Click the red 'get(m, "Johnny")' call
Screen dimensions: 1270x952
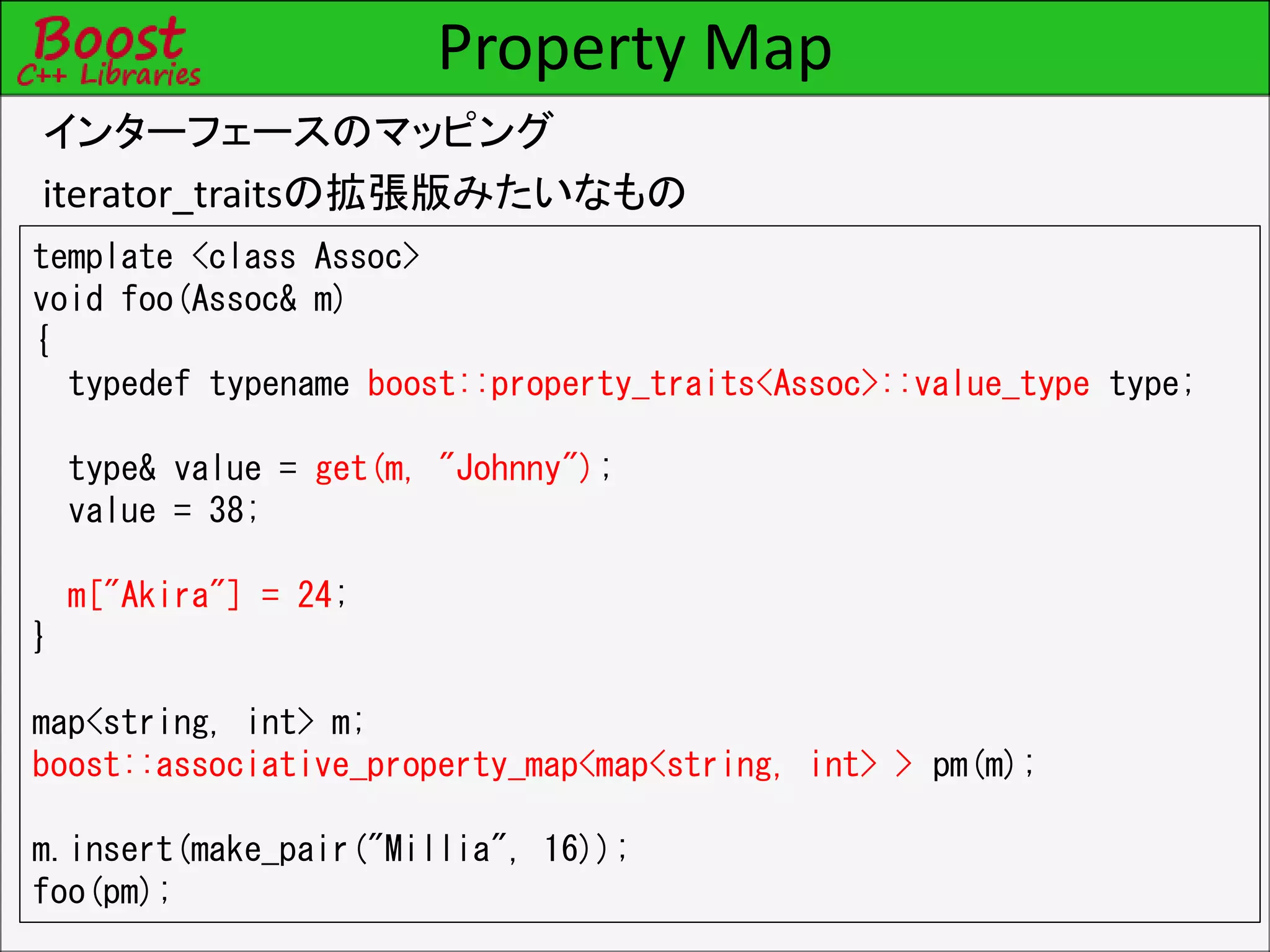[453, 469]
